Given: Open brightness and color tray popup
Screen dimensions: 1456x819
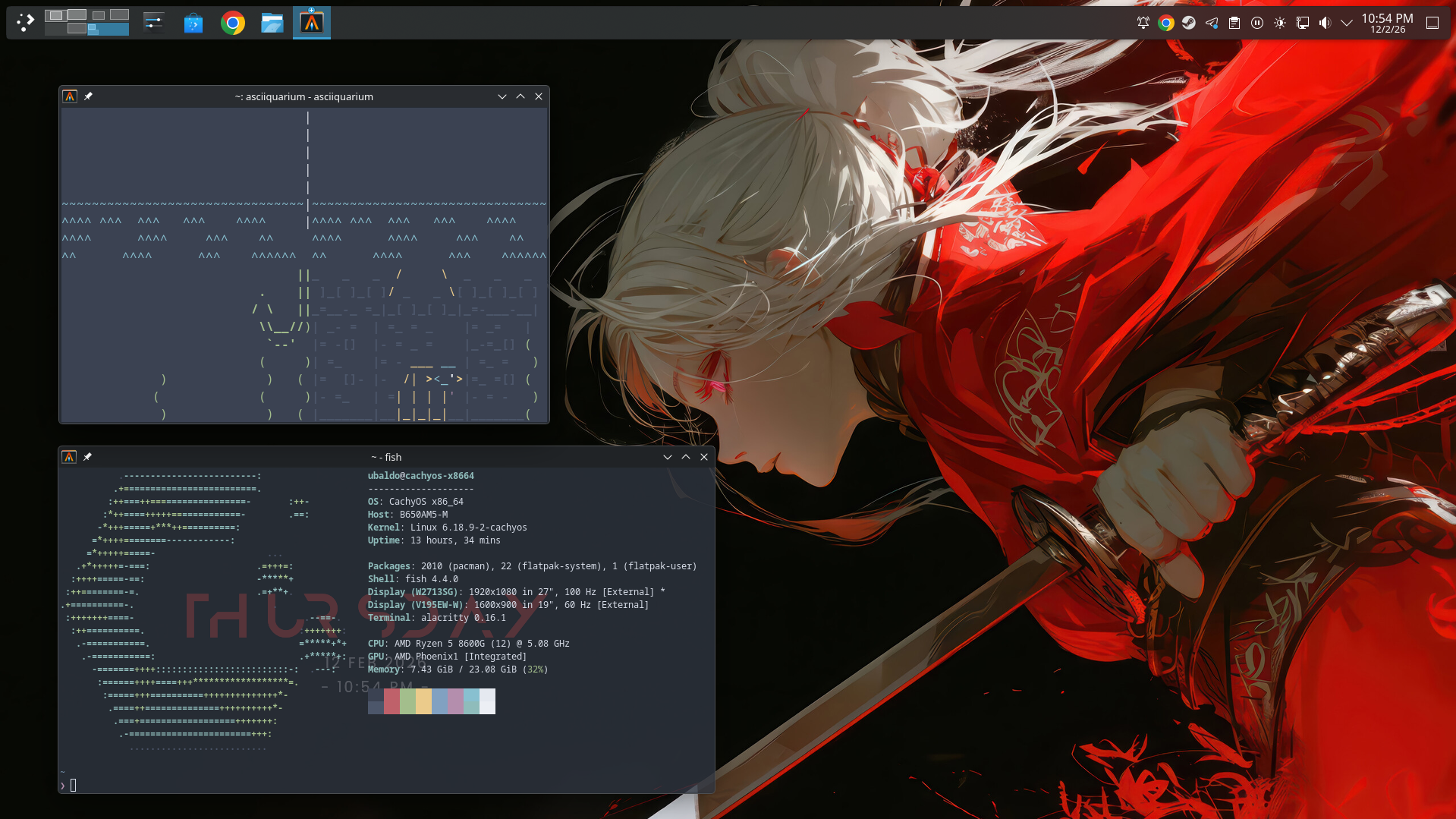Looking at the screenshot, I should coord(1280,23).
